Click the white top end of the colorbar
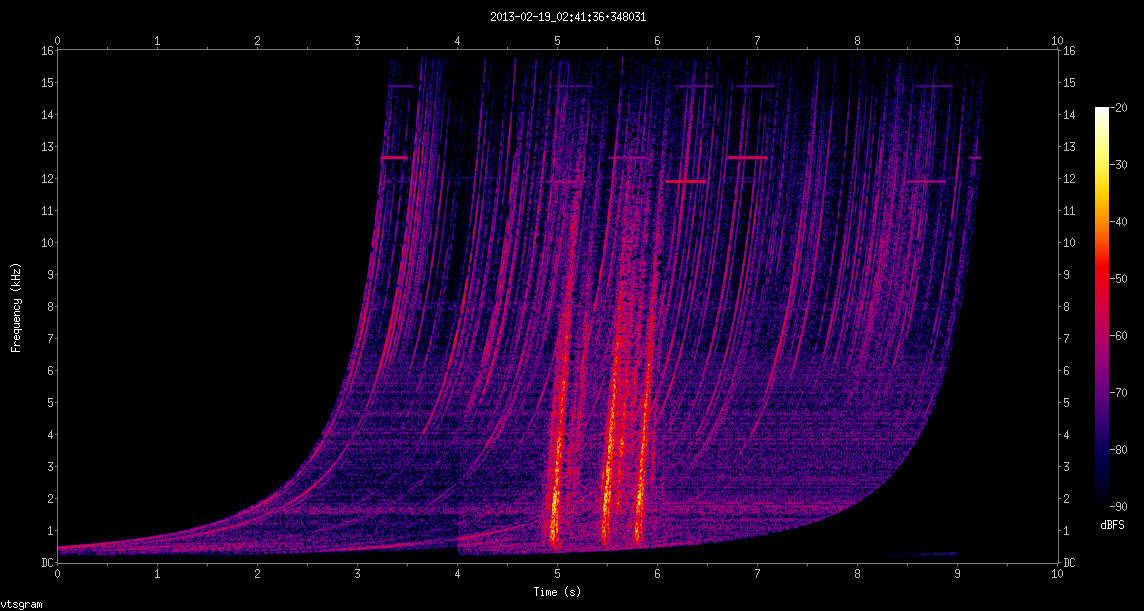The height and width of the screenshot is (611, 1144). pos(1102,112)
